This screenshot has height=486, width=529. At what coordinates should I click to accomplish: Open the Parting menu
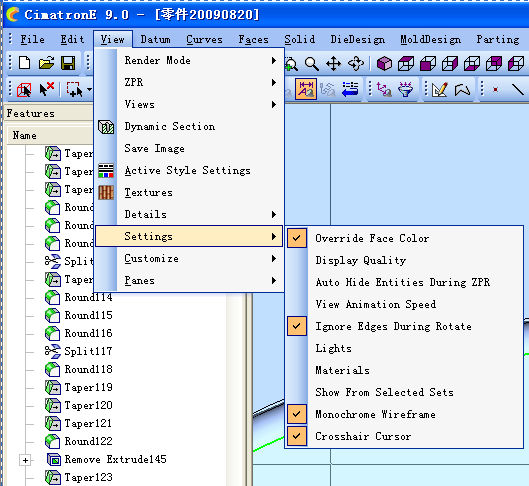pyautogui.click(x=498, y=39)
